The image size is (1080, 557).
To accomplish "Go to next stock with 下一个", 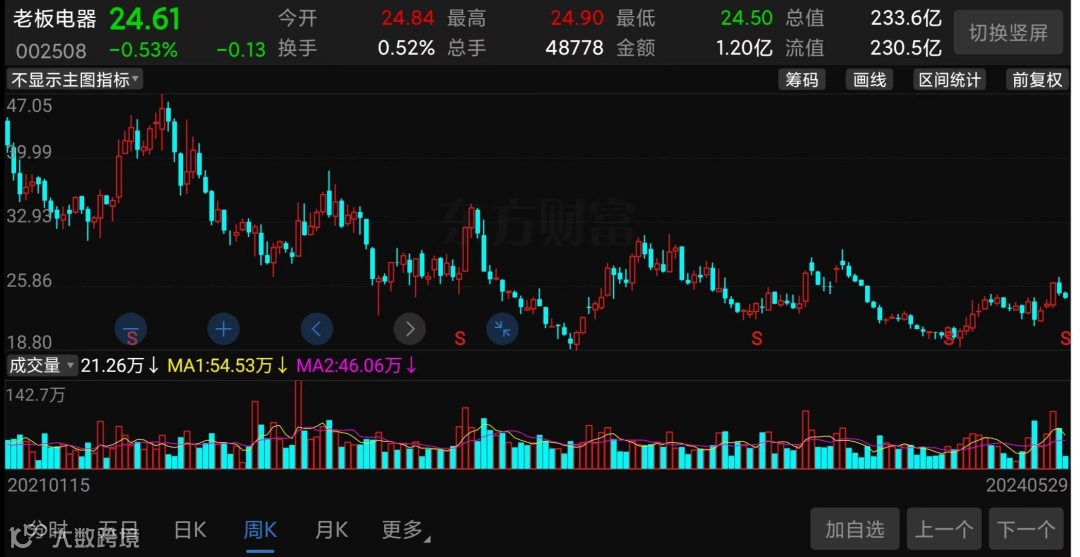I will [x=1026, y=529].
